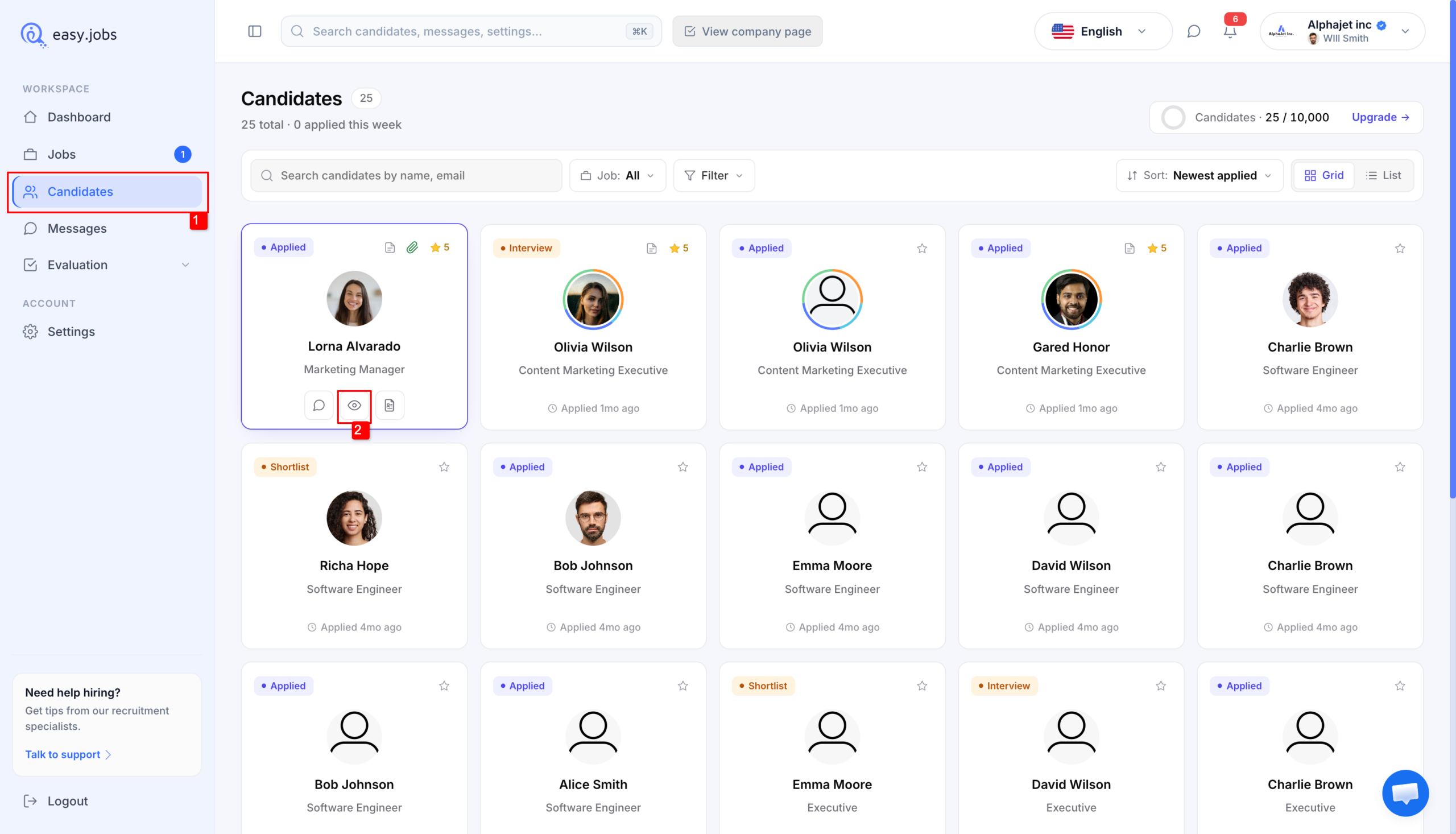Click the green paperclip attachment icon

pos(412,247)
